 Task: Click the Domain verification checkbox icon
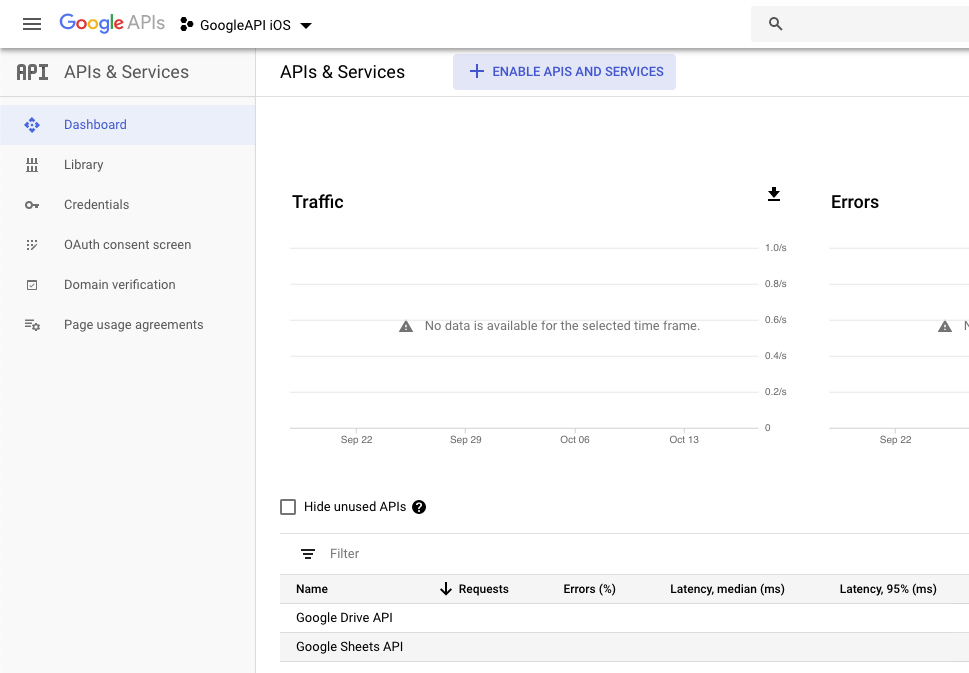point(32,285)
